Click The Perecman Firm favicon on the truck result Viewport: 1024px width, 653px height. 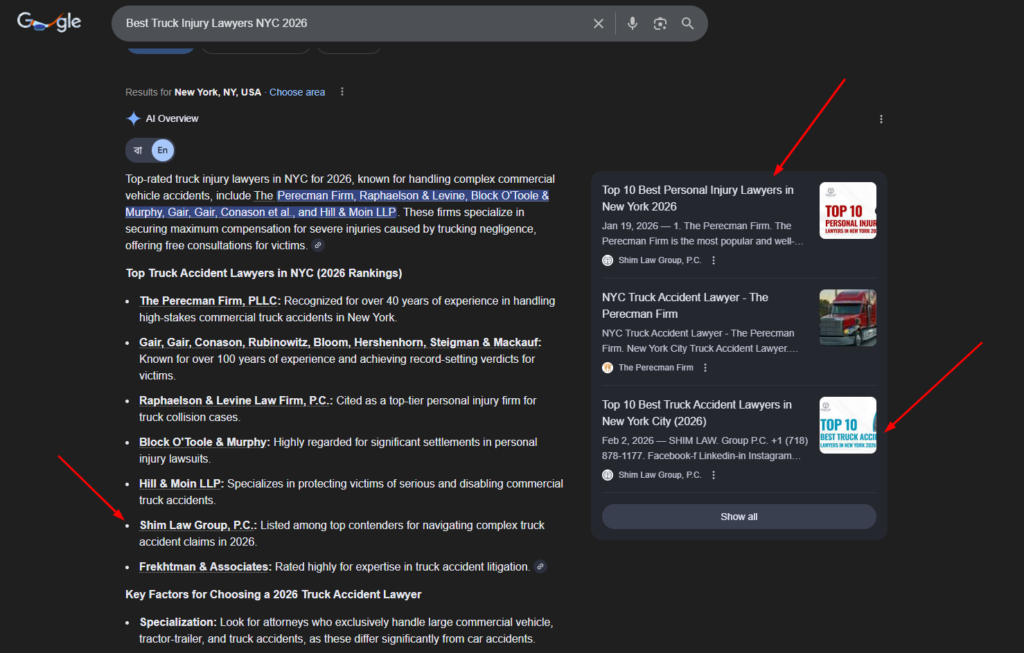(607, 367)
